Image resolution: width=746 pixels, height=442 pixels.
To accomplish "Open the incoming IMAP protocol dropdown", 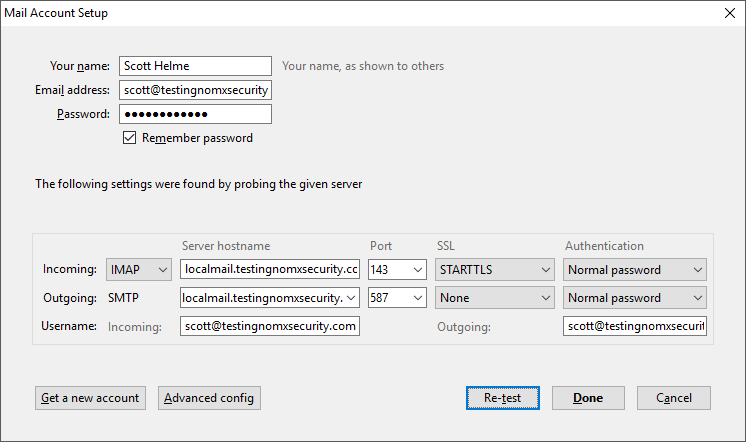I will tap(140, 269).
